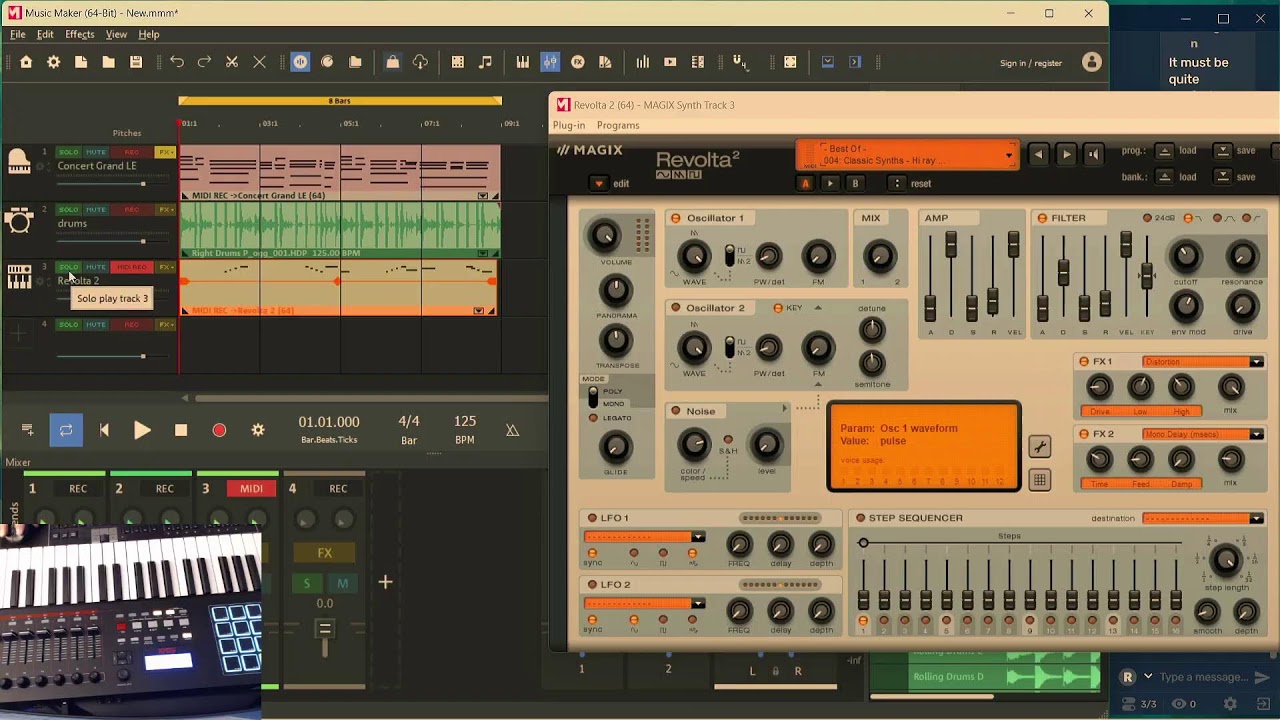Open Revolta Programs menu
This screenshot has height=720, width=1280.
pyautogui.click(x=618, y=125)
